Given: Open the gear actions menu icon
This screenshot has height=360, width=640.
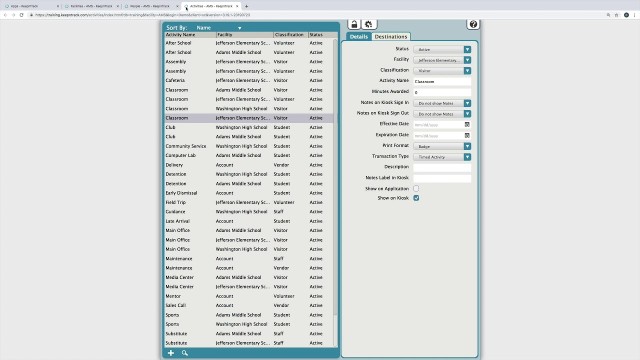Looking at the screenshot, I should click(x=369, y=24).
